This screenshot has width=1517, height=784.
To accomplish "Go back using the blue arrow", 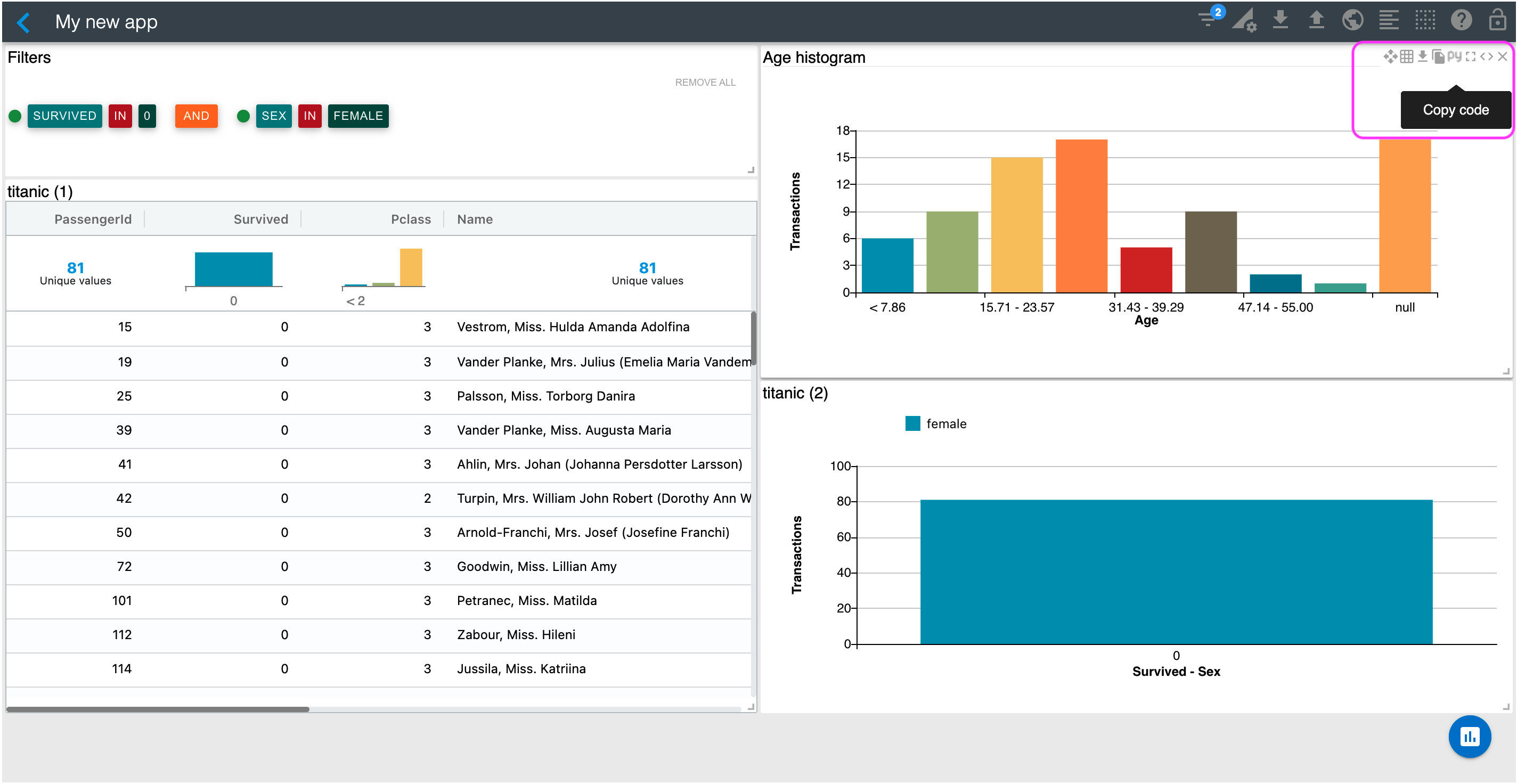I will point(23,22).
